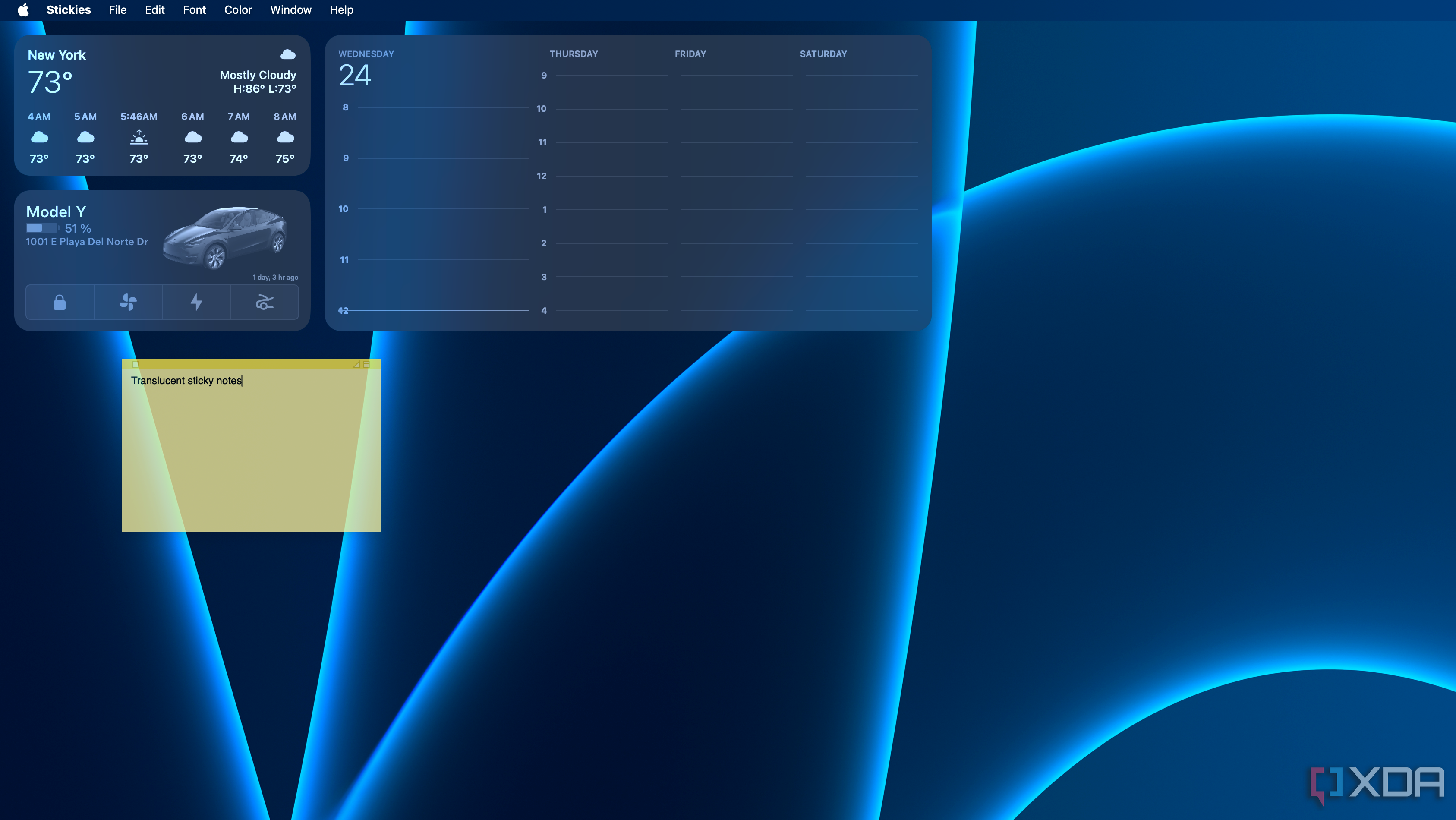Click the SATURDAY column header

pos(823,54)
